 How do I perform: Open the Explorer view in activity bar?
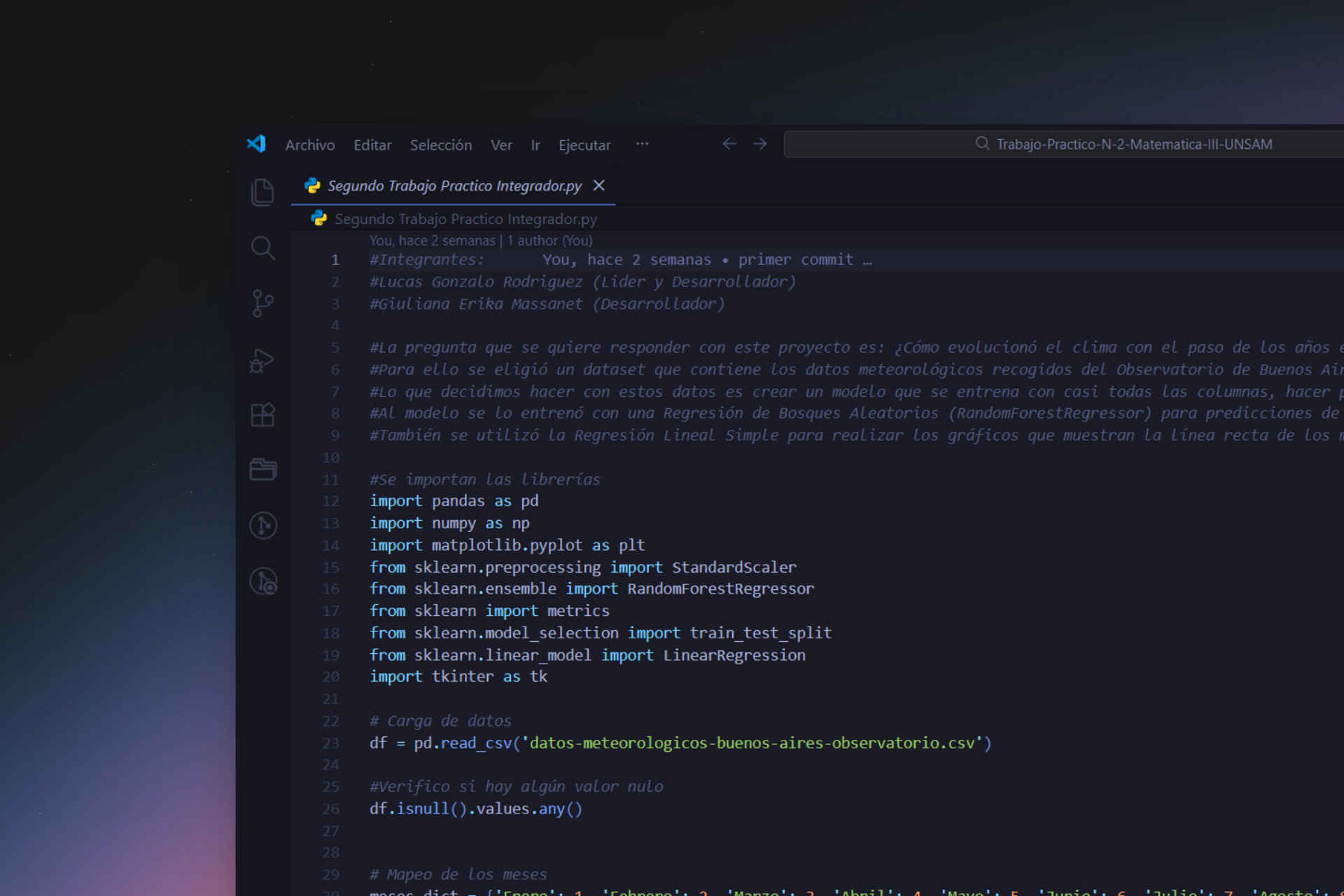point(262,192)
